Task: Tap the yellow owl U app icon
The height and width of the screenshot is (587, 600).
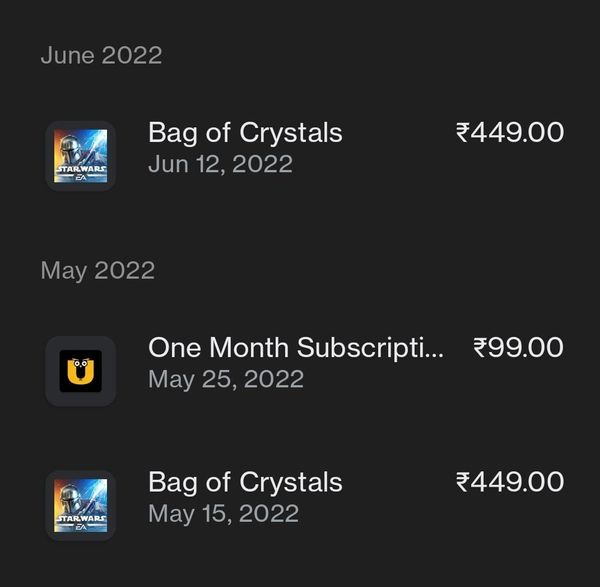Action: (80, 371)
